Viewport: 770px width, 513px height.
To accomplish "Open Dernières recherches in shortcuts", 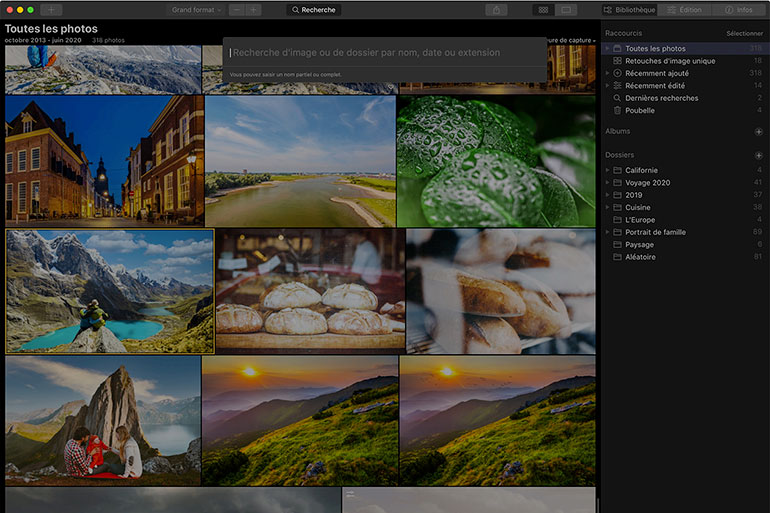I will [x=661, y=98].
